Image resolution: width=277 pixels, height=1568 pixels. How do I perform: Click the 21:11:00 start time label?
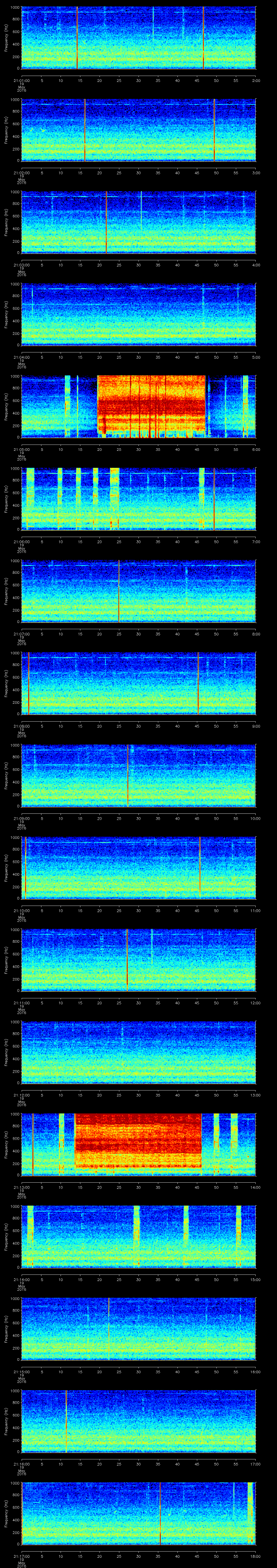point(21,1003)
